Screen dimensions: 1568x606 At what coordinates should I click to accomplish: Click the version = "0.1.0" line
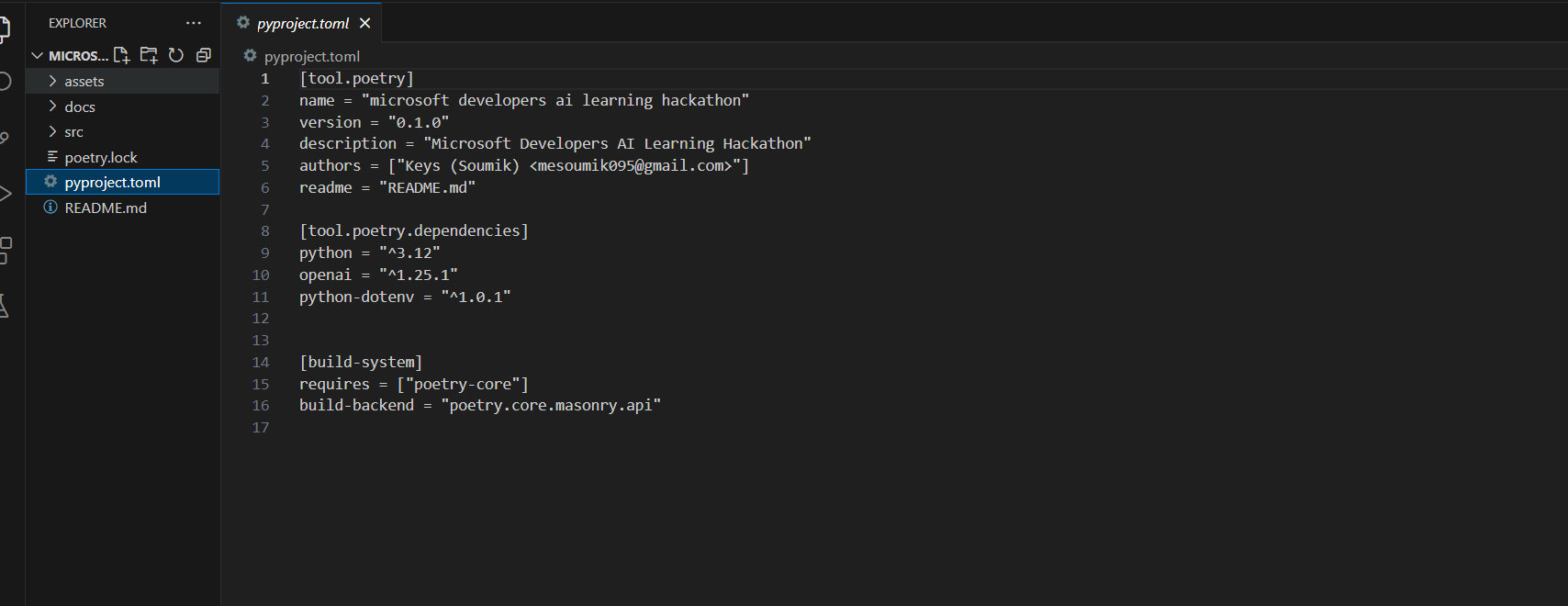(374, 122)
